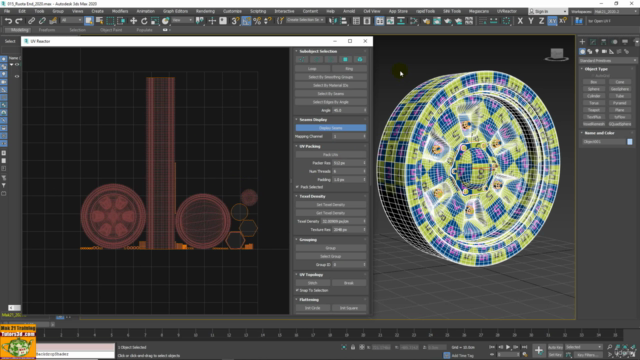
Task: Open the UVReactor menu
Action: pos(507,11)
